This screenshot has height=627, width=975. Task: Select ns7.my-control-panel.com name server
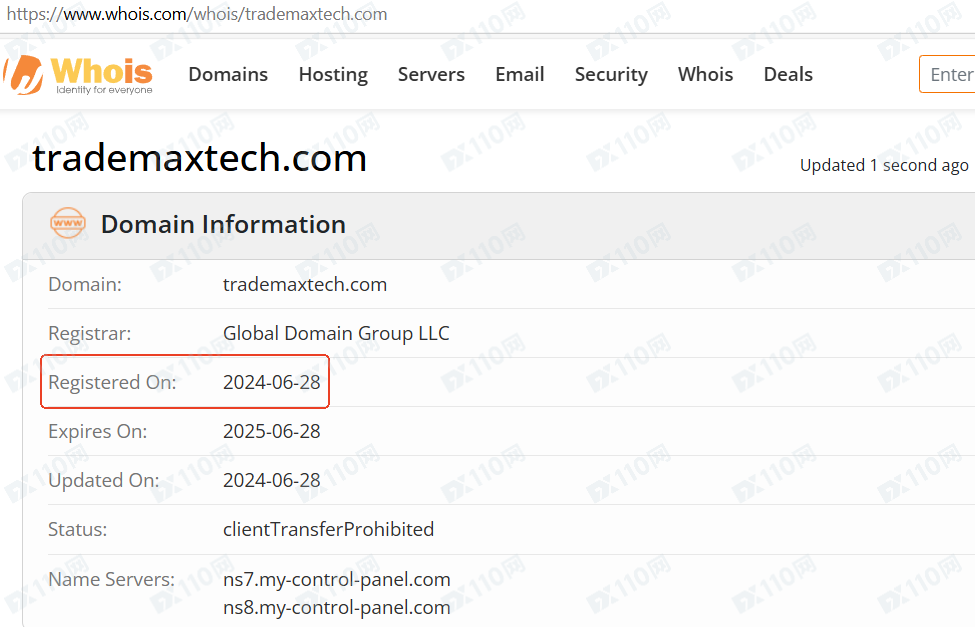(x=336, y=580)
